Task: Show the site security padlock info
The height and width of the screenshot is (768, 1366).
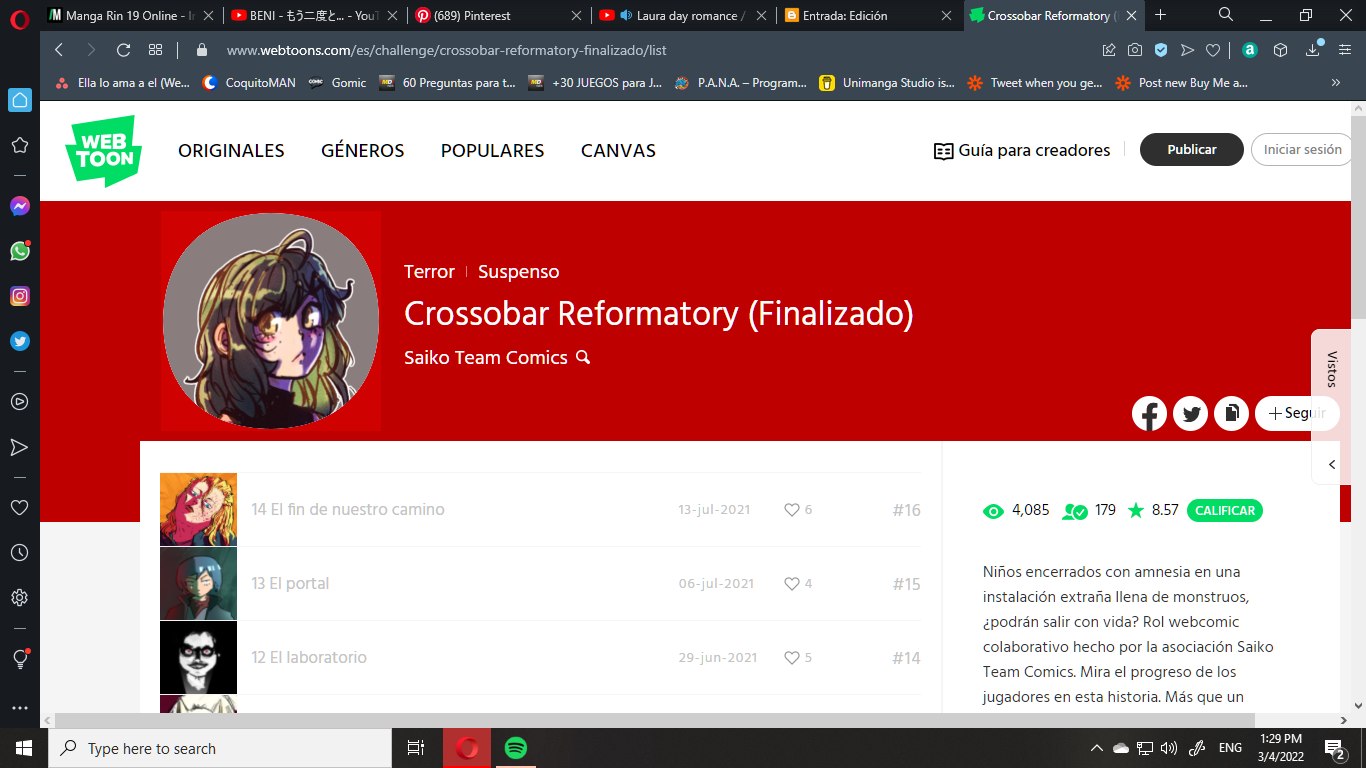Action: point(202,50)
